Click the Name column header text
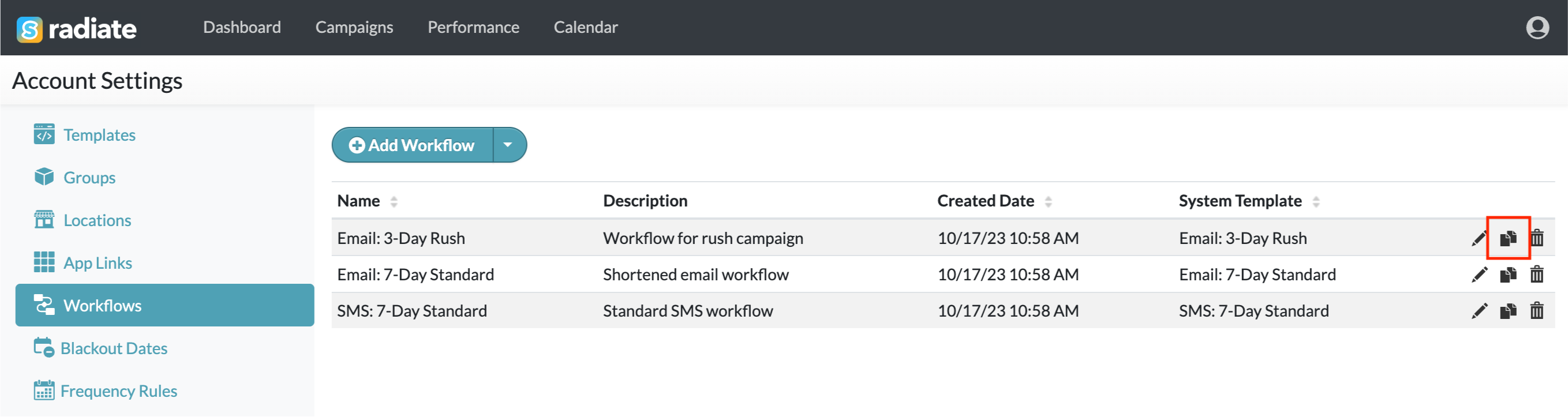Viewport: 1568px width, 417px height. coord(358,201)
